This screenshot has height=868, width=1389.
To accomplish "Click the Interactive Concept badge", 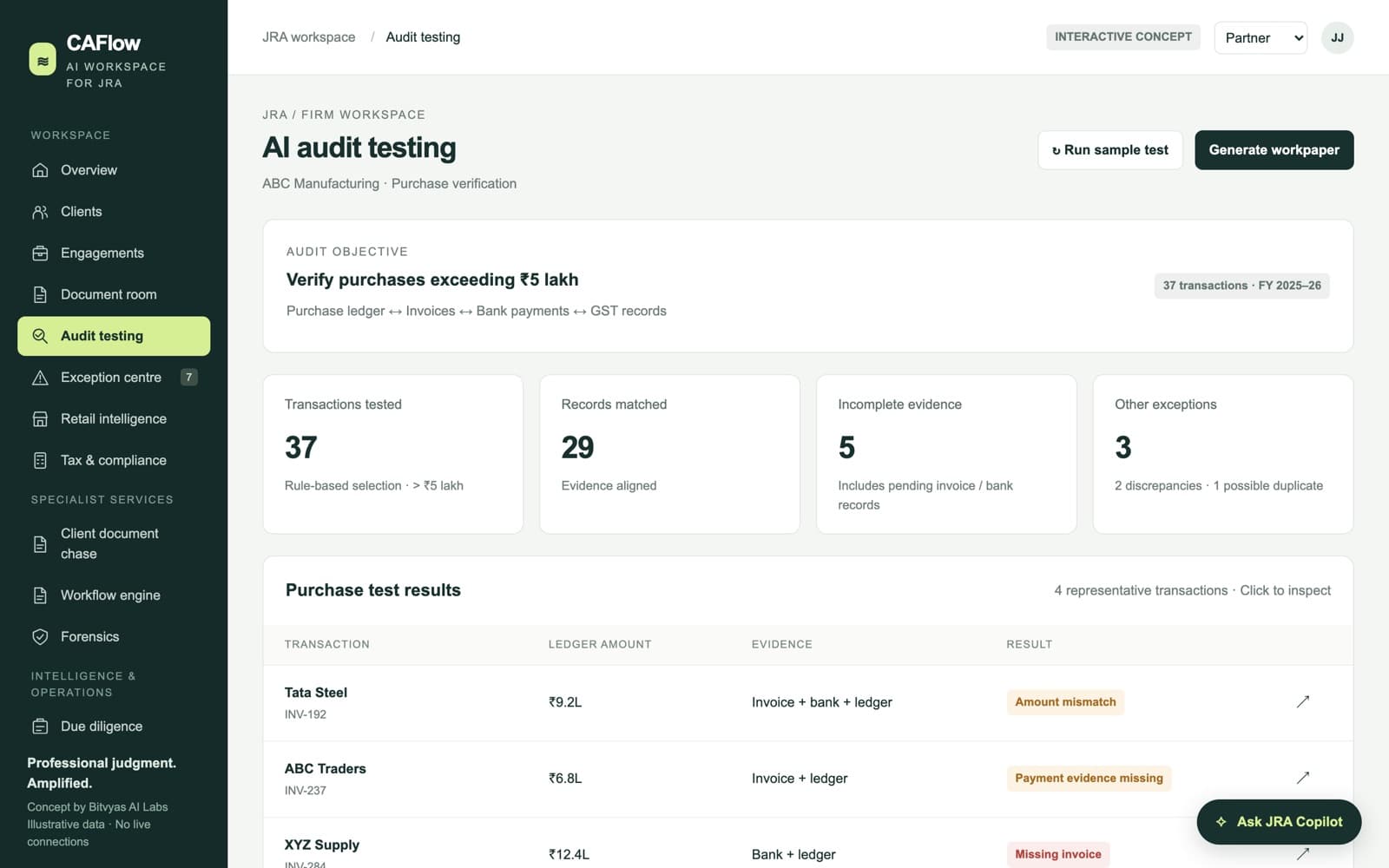I will click(1122, 36).
